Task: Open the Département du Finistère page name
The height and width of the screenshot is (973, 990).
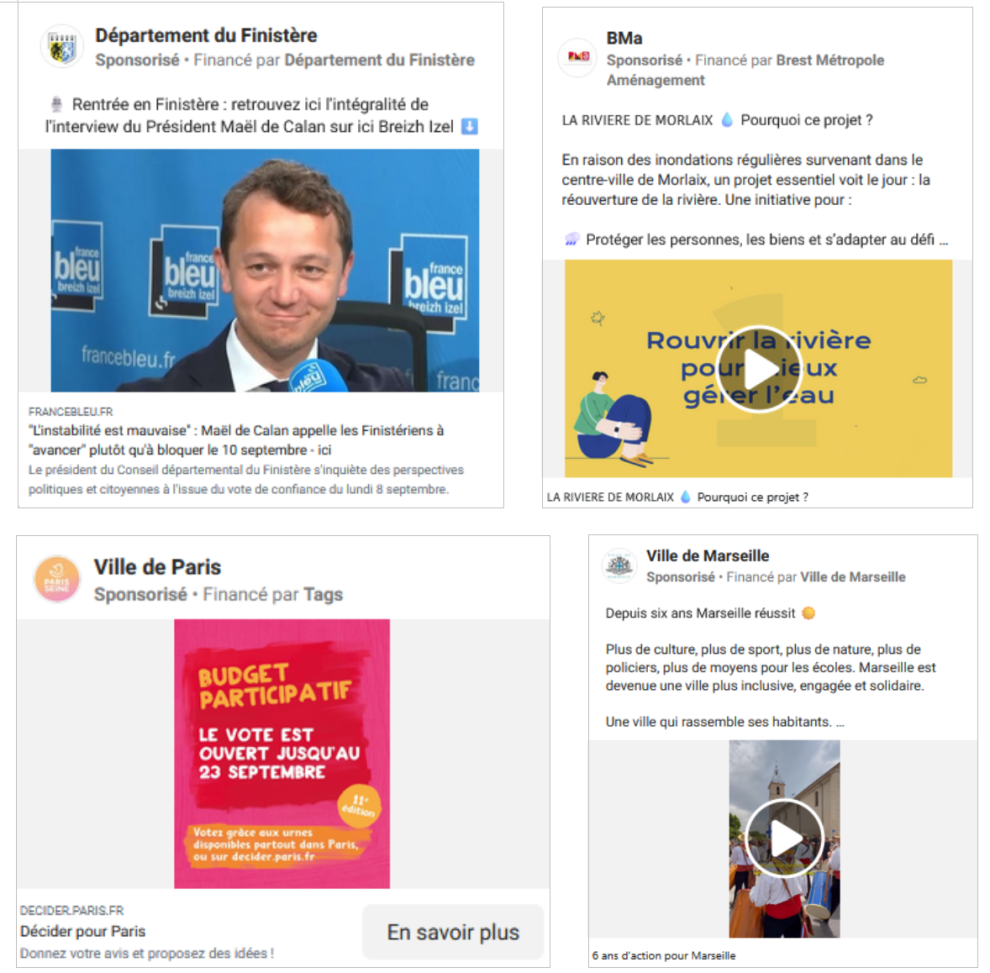Action: (x=206, y=35)
